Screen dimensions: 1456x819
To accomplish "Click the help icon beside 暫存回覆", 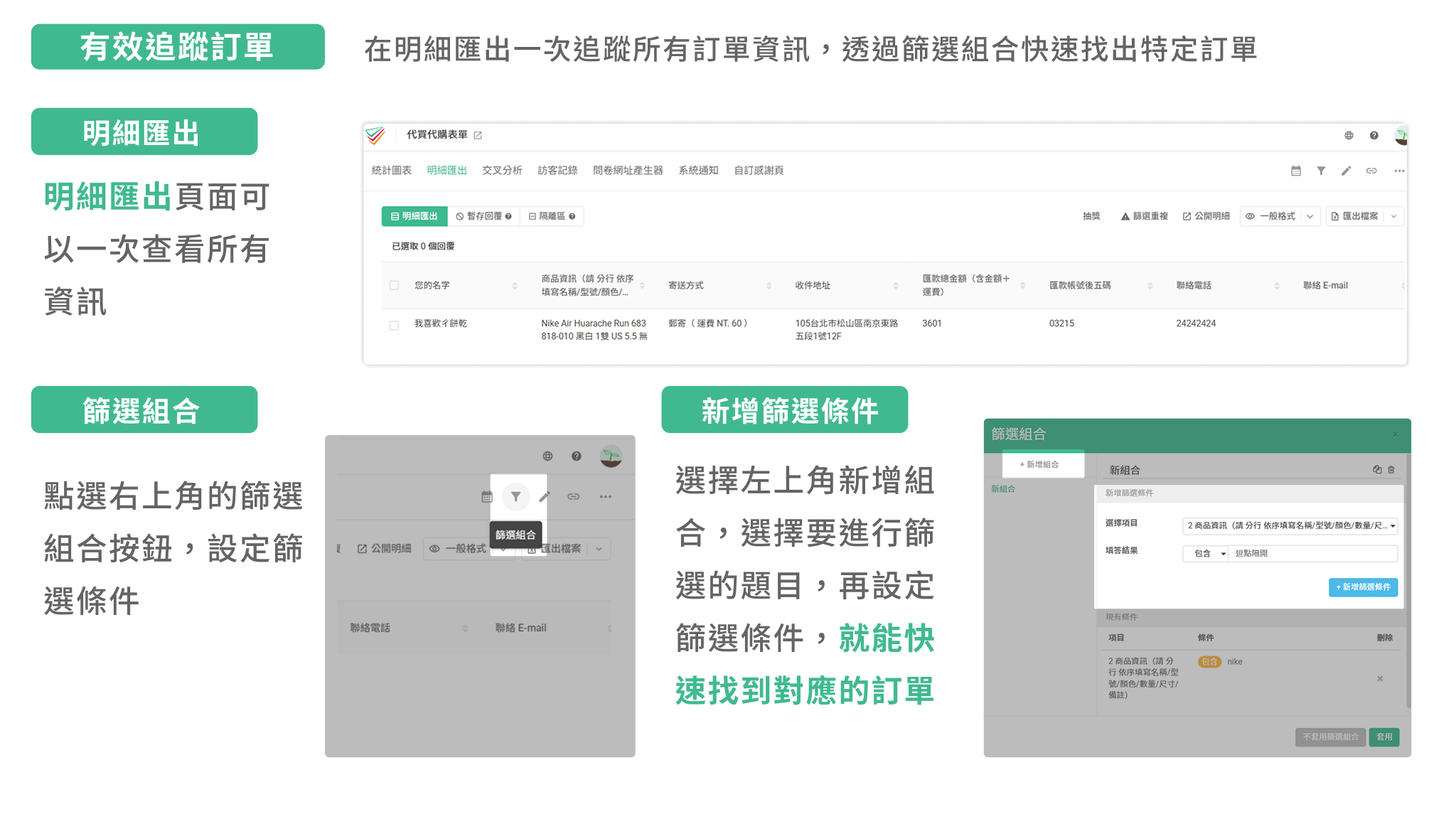I will point(508,216).
